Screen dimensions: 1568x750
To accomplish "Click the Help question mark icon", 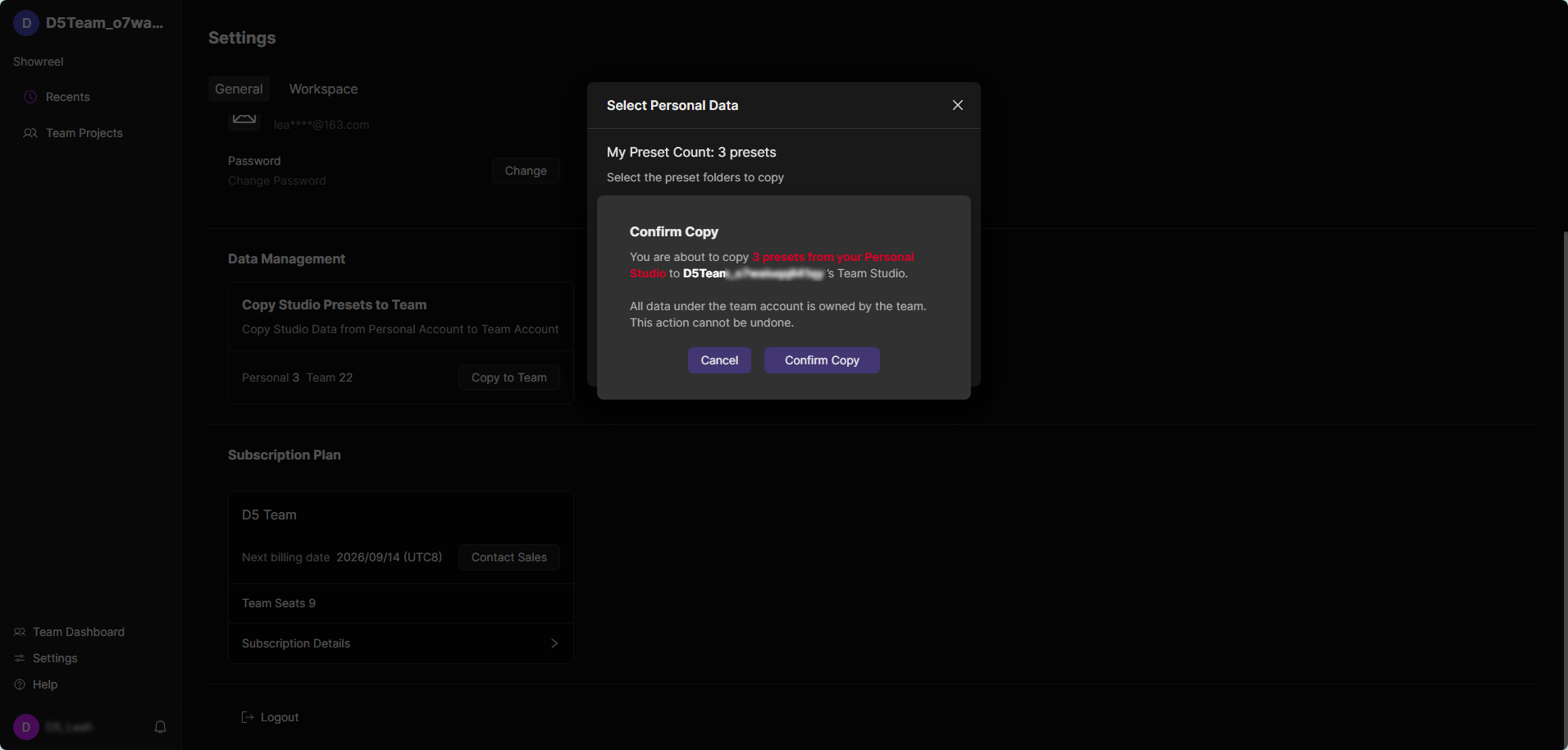I will (20, 684).
